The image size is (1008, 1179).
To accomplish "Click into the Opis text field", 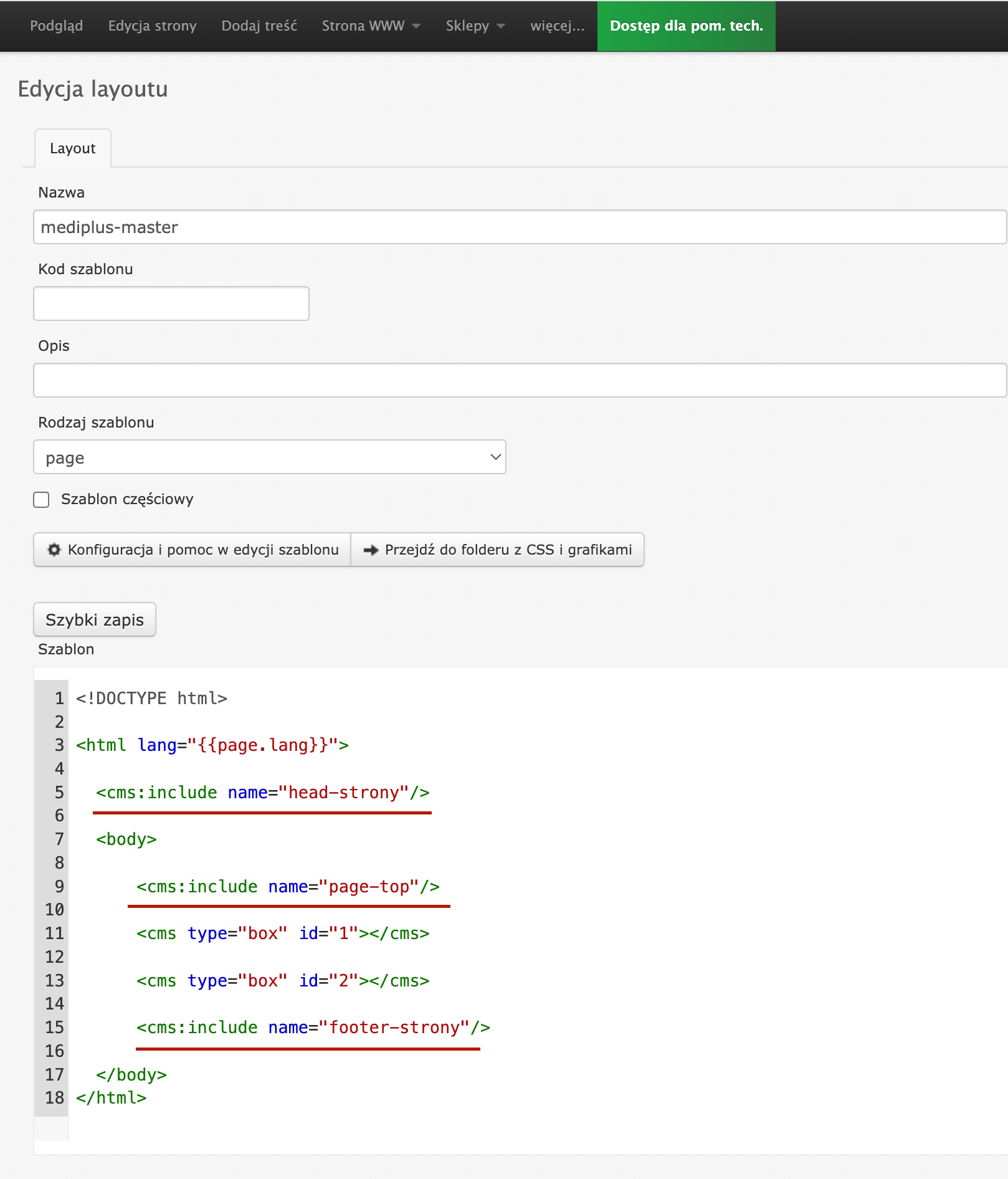I will (x=518, y=380).
